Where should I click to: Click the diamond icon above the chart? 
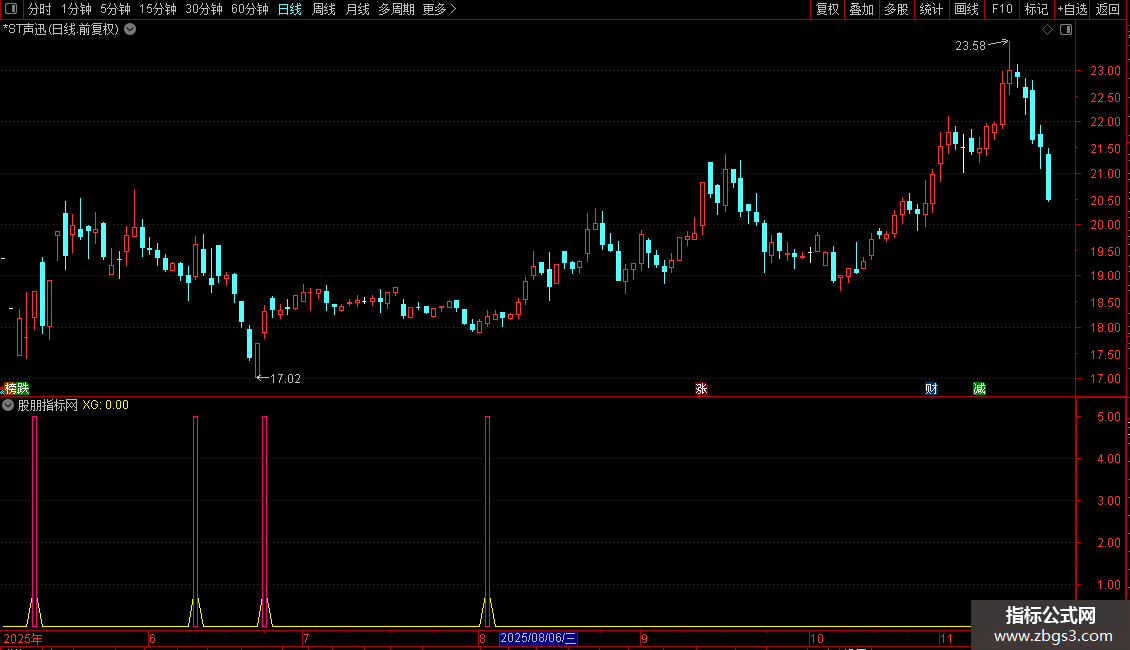1048,30
